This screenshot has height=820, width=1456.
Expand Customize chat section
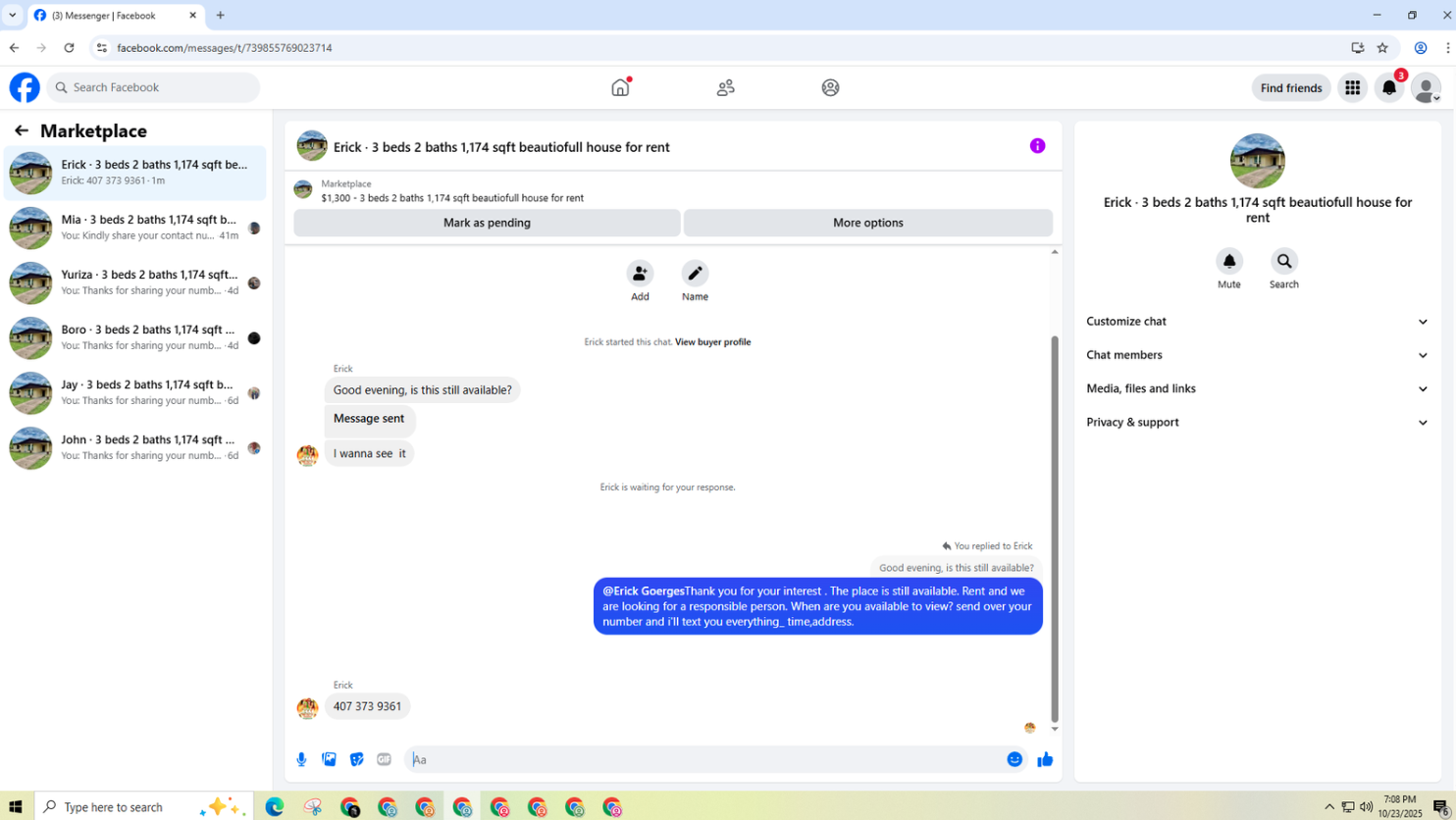[1257, 322]
